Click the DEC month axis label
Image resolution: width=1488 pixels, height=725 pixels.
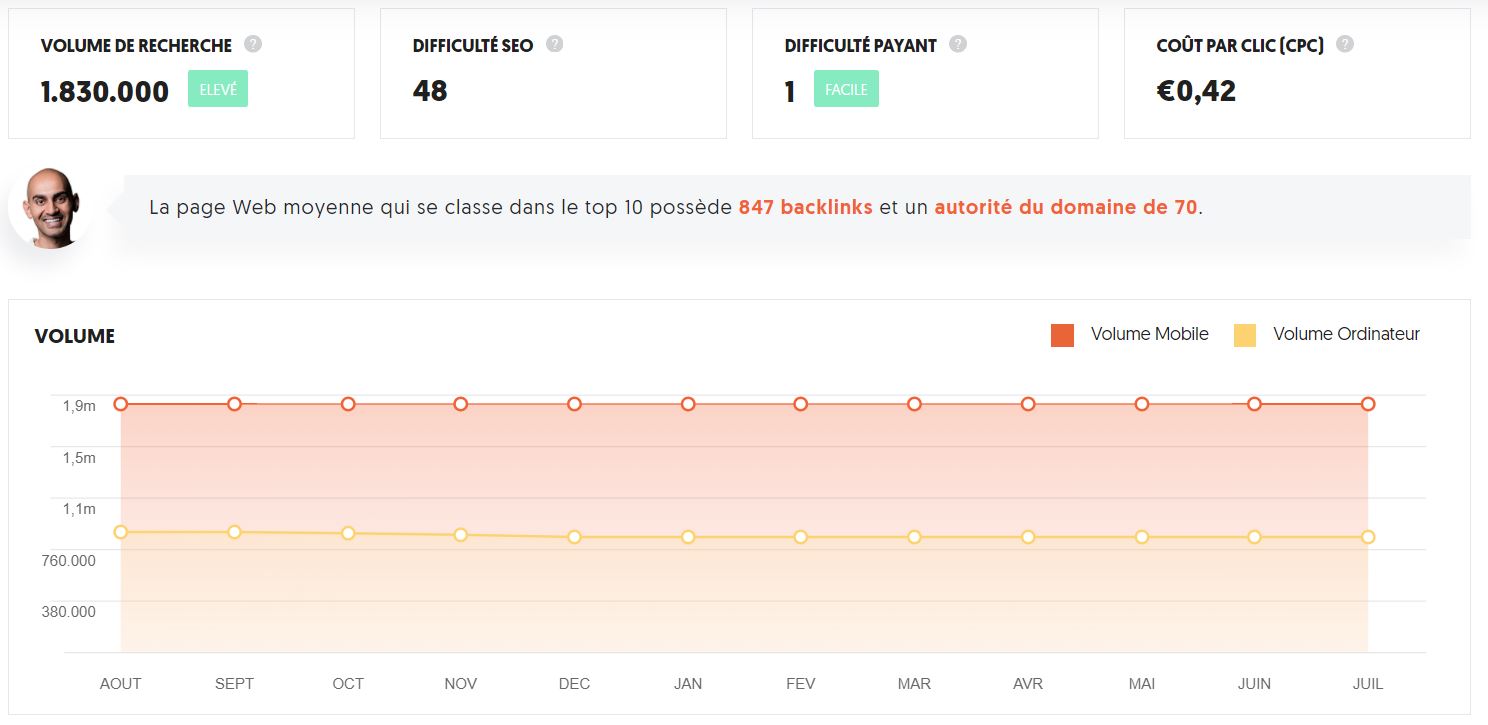(574, 684)
